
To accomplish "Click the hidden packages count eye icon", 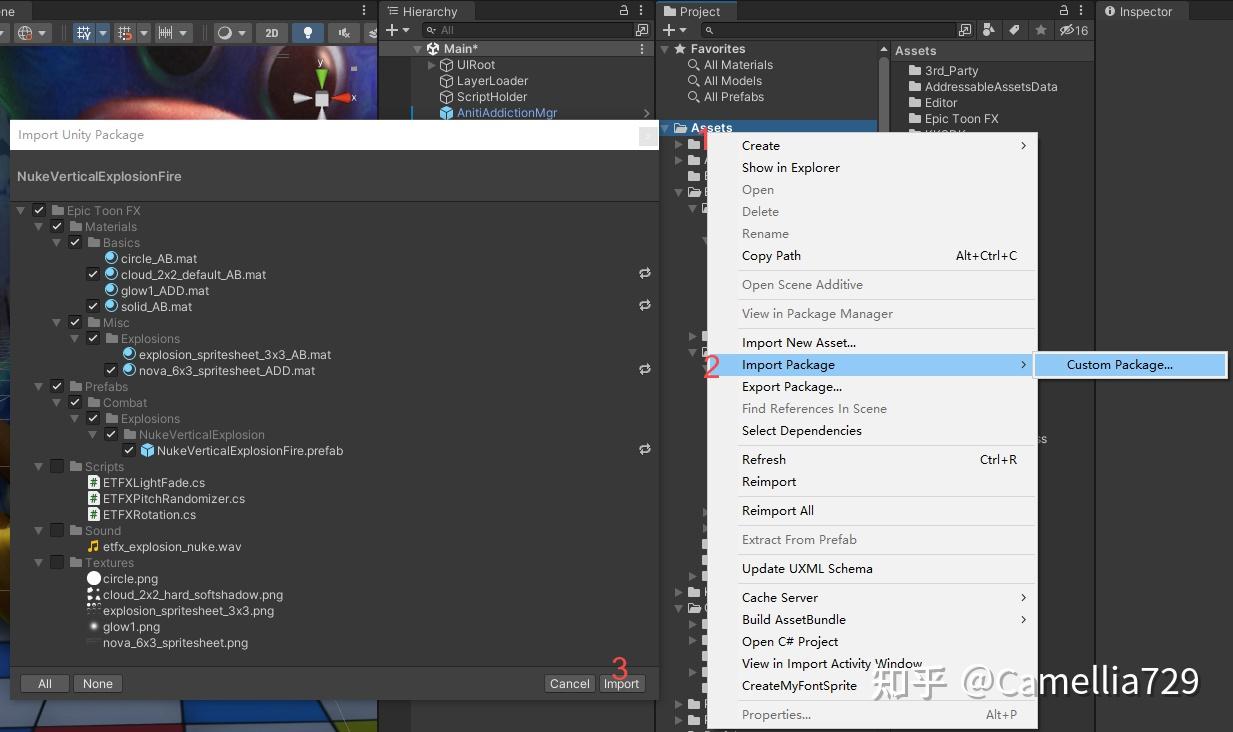I will tap(1068, 30).
